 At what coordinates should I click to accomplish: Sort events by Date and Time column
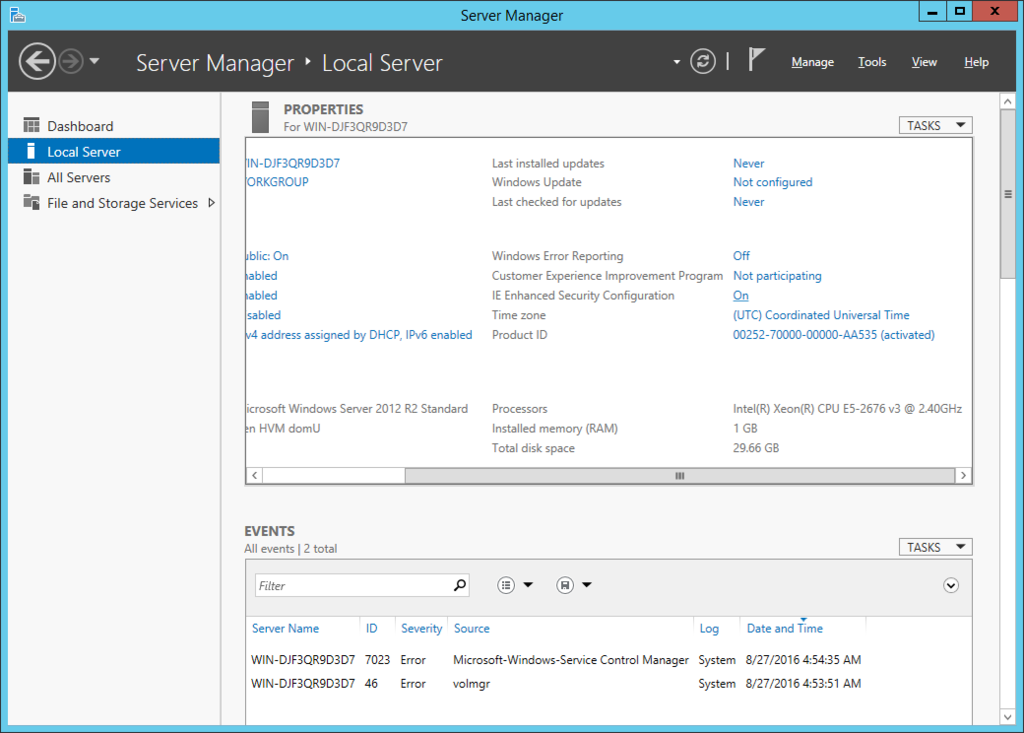click(784, 628)
